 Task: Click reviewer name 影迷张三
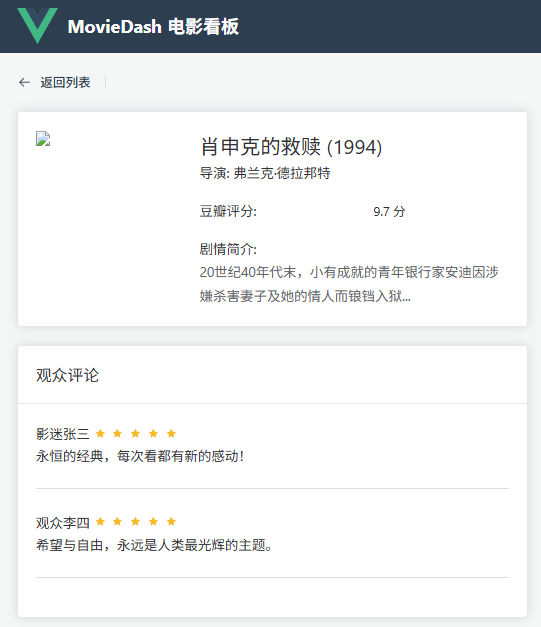[62, 434]
